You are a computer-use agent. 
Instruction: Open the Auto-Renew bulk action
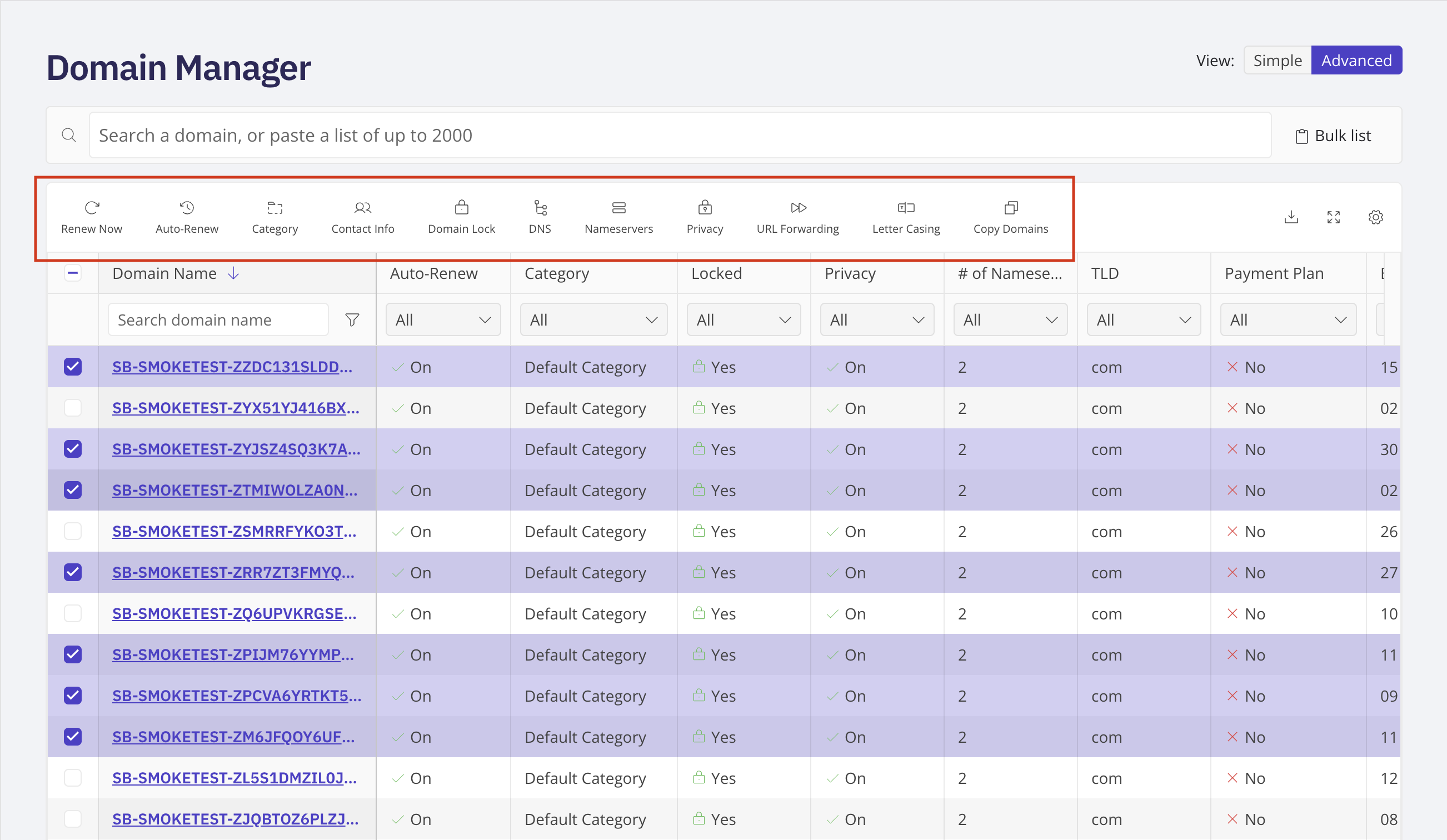tap(187, 218)
